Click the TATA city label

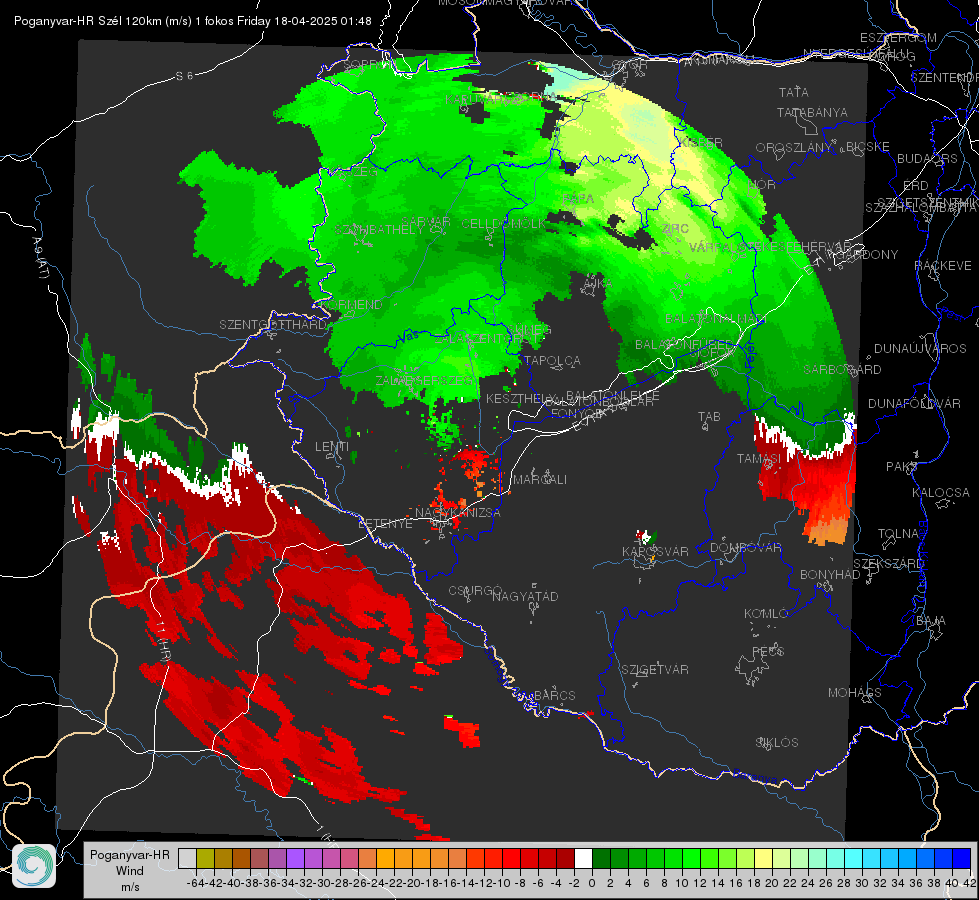click(x=794, y=92)
